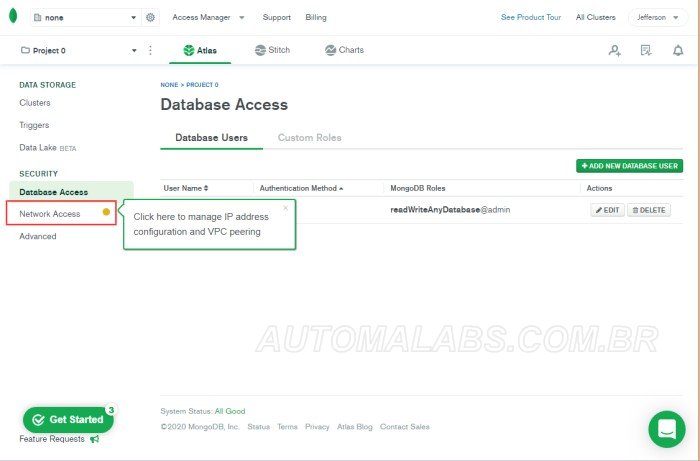Open Clusters in the sidebar
The width and height of the screenshot is (700, 461).
pyautogui.click(x=35, y=103)
